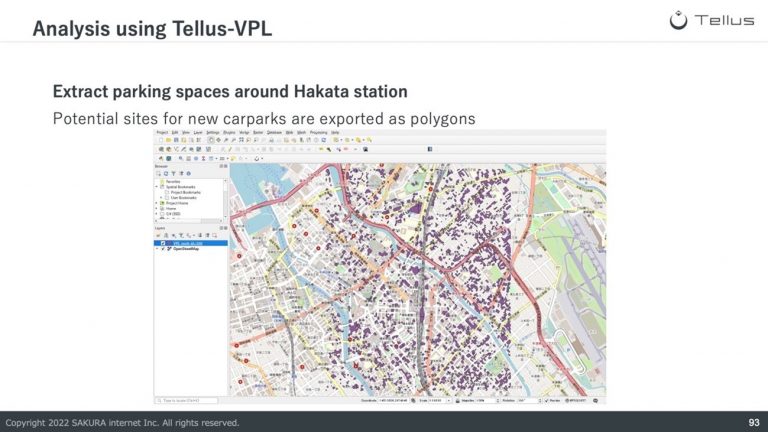Click the Type to locate search field
This screenshot has height=432, width=768.
pos(186,401)
